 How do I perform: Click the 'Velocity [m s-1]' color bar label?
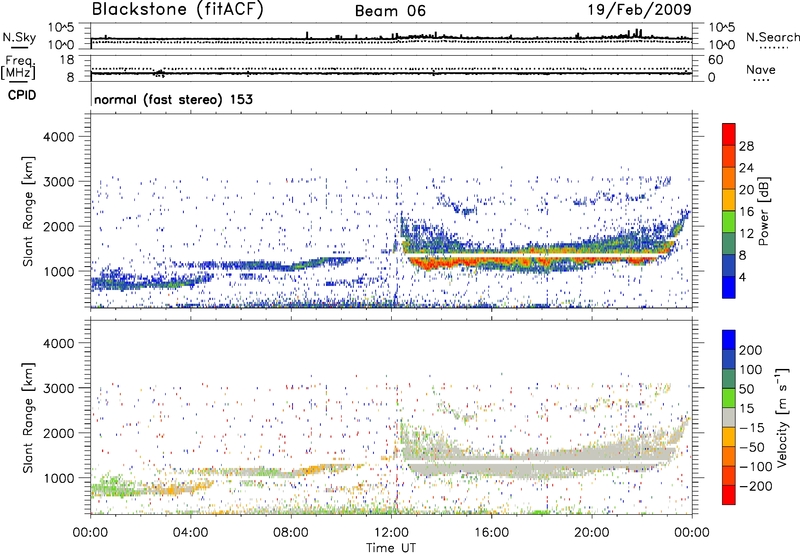781,418
